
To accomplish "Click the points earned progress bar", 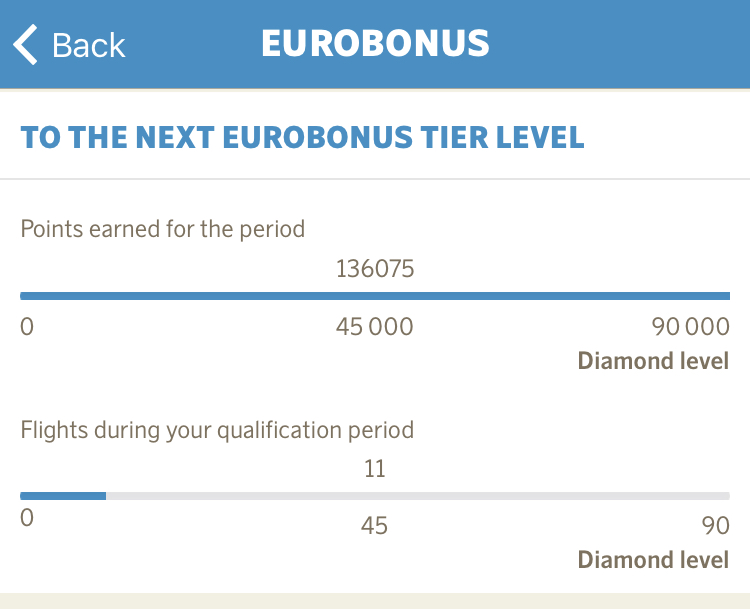I will click(x=375, y=296).
